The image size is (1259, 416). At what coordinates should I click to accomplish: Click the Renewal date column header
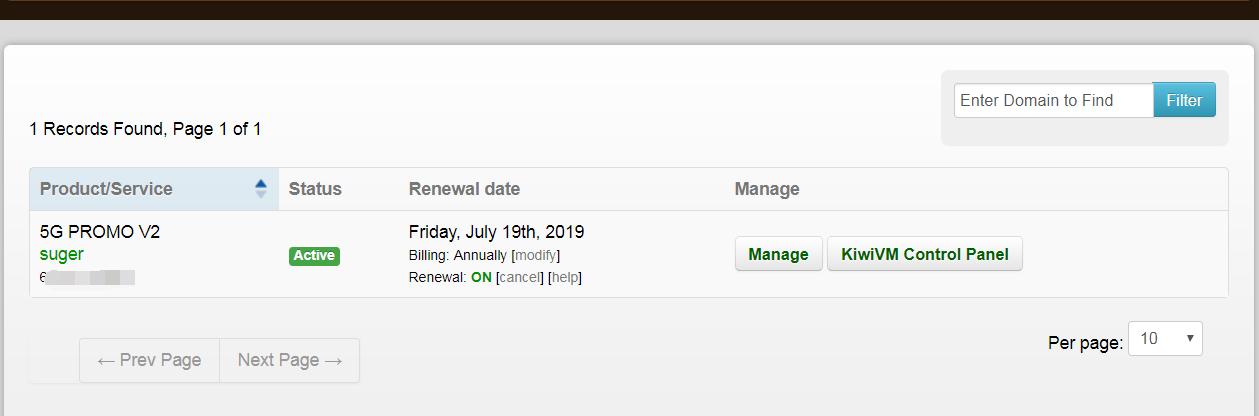click(x=464, y=189)
